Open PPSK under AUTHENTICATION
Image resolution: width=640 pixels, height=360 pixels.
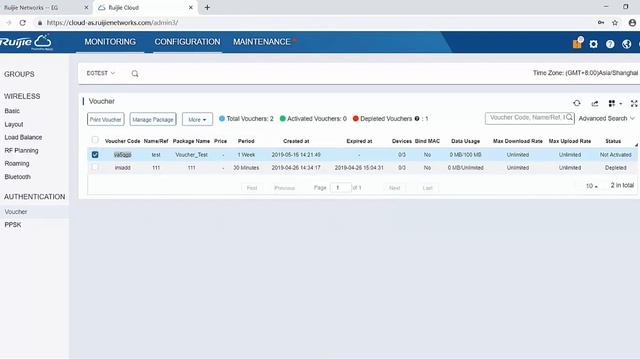pyautogui.click(x=13, y=225)
